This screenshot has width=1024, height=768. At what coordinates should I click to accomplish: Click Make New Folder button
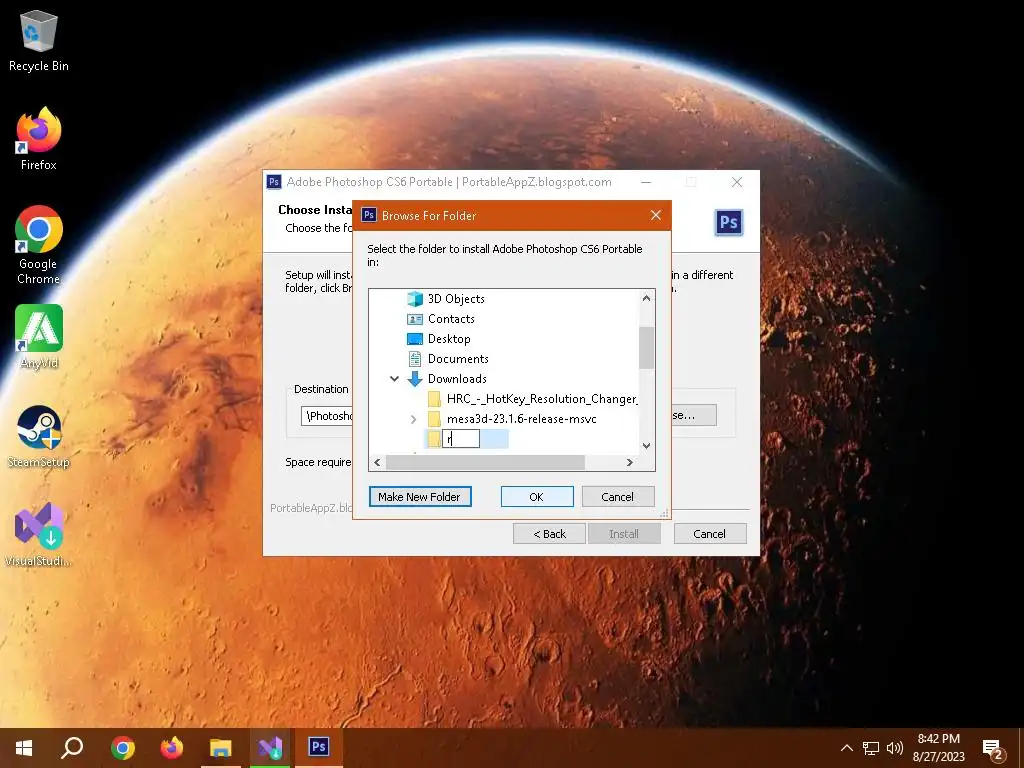tap(420, 497)
